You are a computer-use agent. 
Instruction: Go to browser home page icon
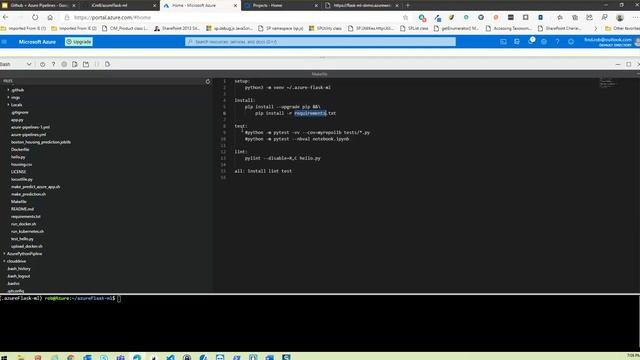point(50,17)
